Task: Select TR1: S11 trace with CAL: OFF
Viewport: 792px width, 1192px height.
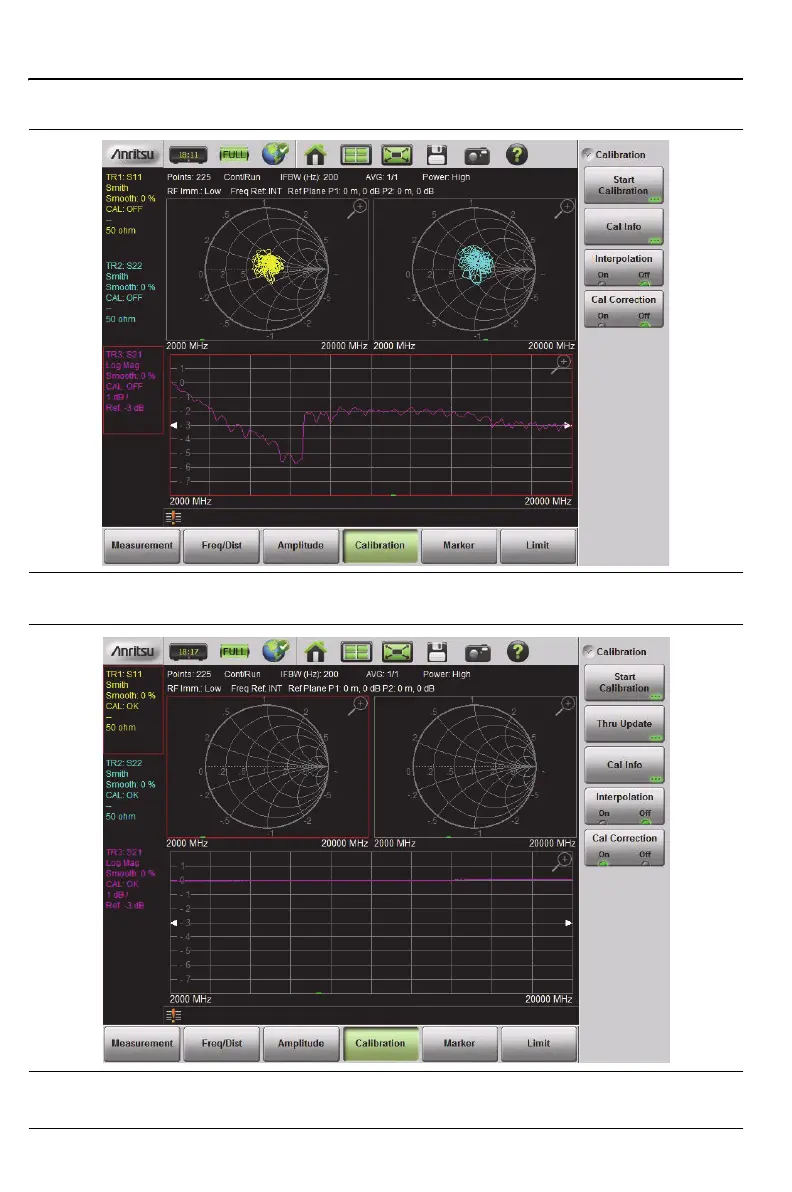Action: pos(133,204)
